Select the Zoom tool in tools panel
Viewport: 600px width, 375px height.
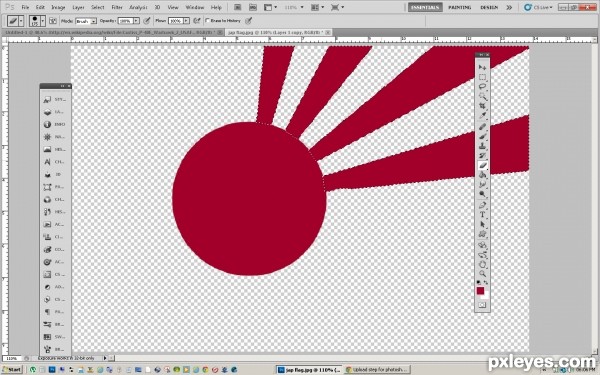(482, 274)
